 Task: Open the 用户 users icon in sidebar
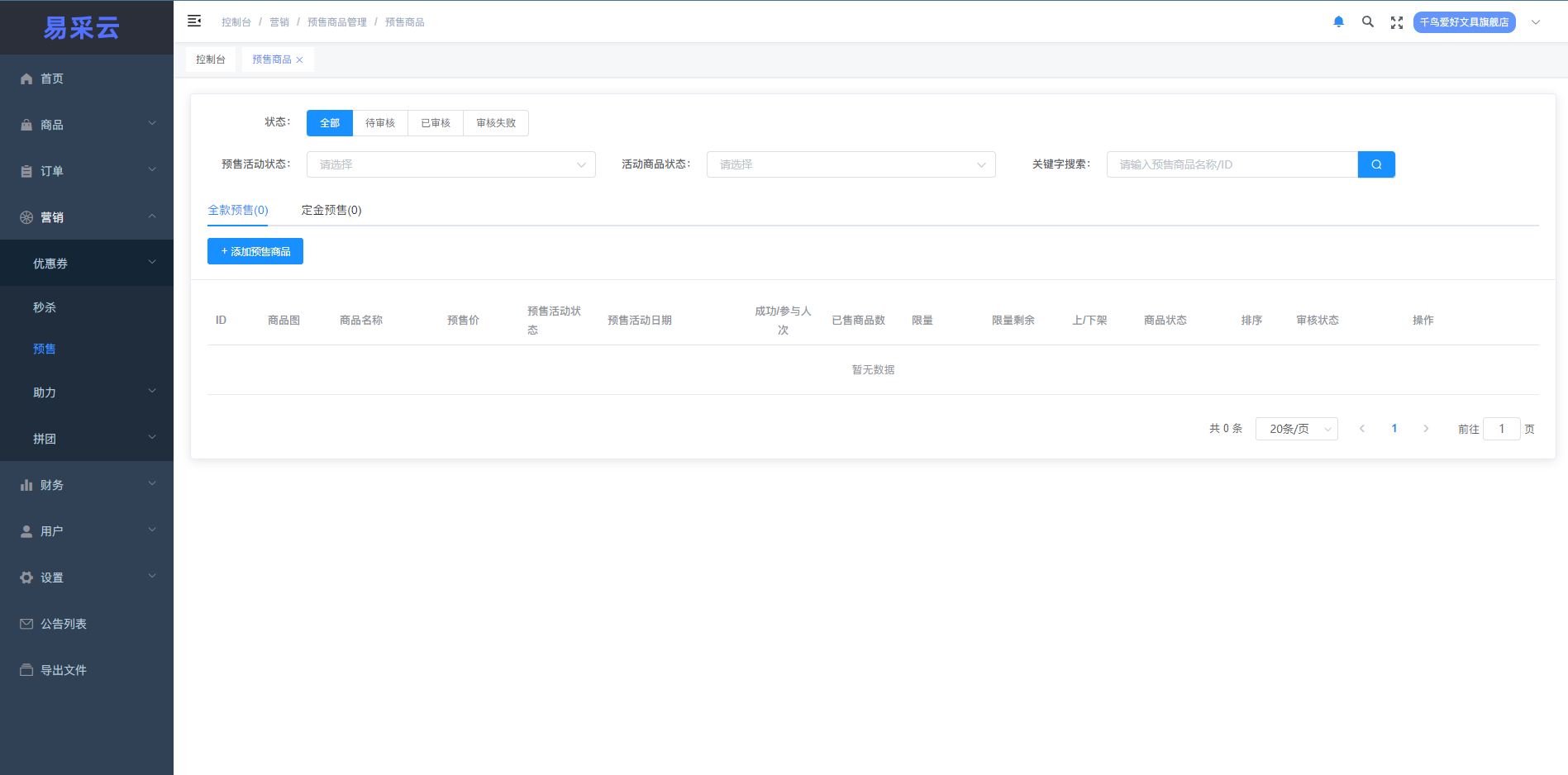tap(26, 530)
